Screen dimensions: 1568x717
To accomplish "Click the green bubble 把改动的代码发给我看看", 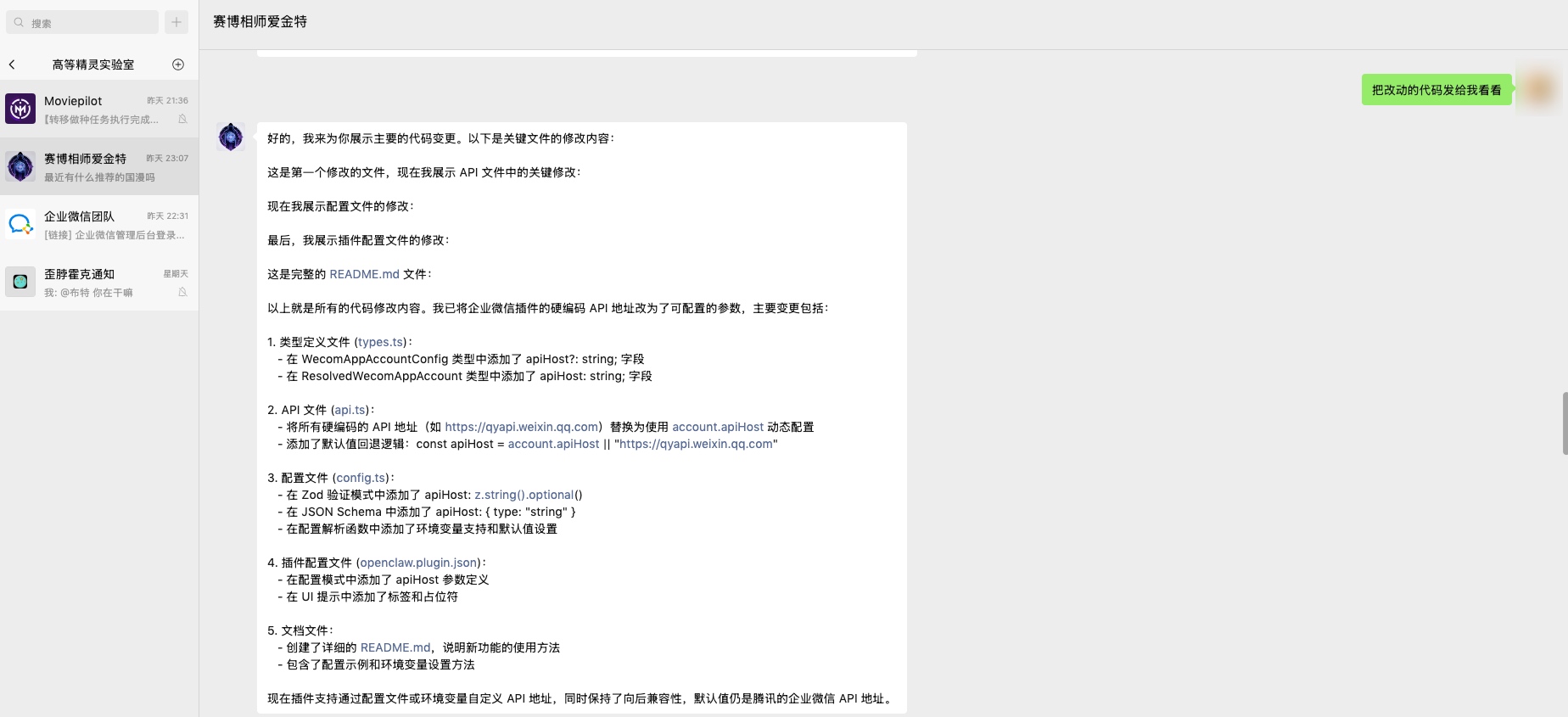I will tap(1436, 90).
